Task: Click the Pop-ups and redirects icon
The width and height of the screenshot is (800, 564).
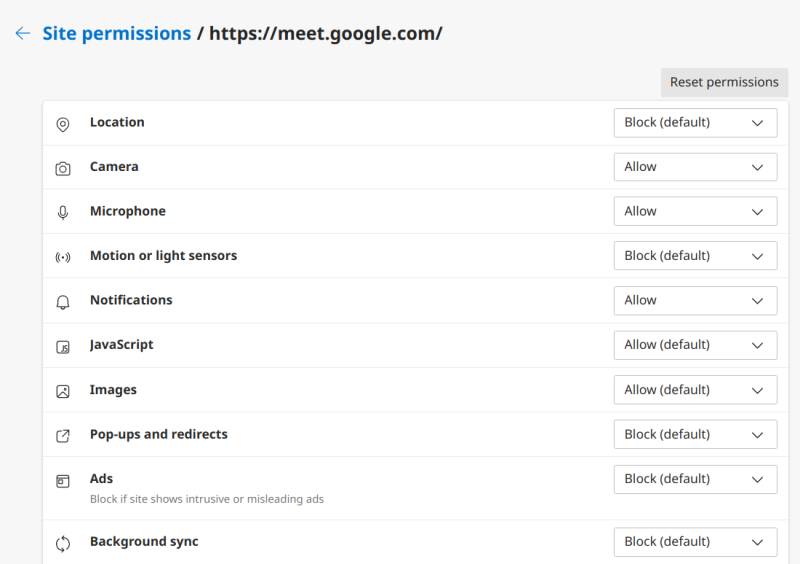Action: pyautogui.click(x=63, y=436)
